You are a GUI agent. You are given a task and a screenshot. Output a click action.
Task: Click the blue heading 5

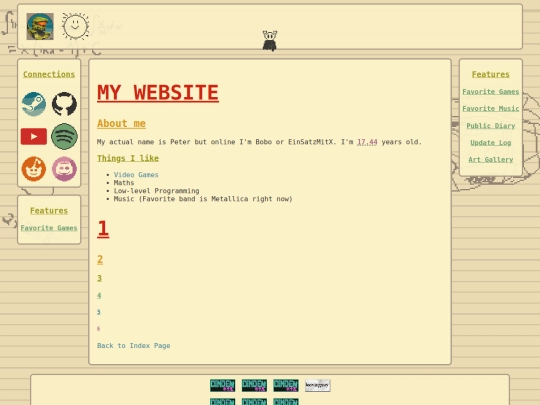tap(98, 312)
